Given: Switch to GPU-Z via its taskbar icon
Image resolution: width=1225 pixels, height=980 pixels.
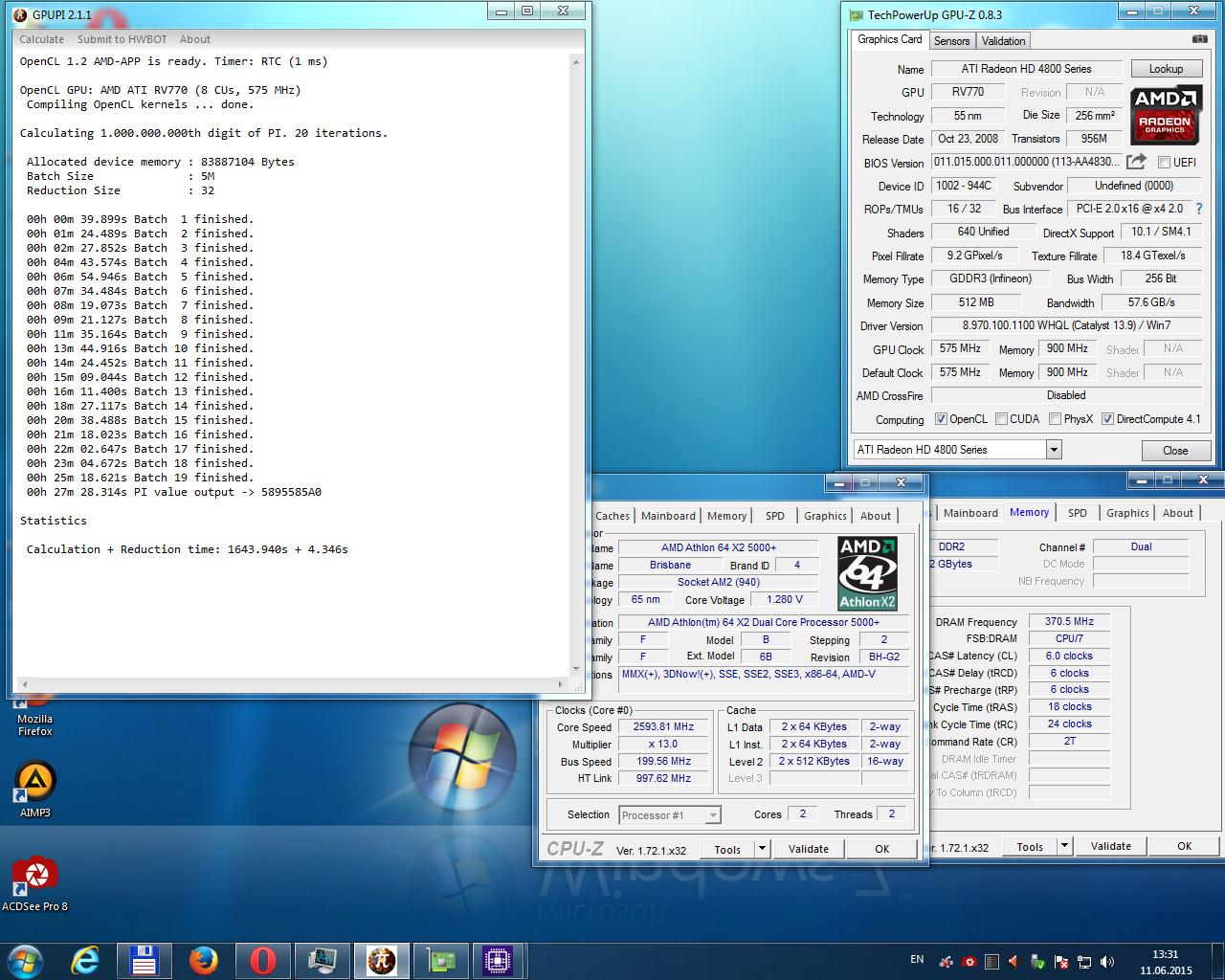Looking at the screenshot, I should (x=441, y=960).
